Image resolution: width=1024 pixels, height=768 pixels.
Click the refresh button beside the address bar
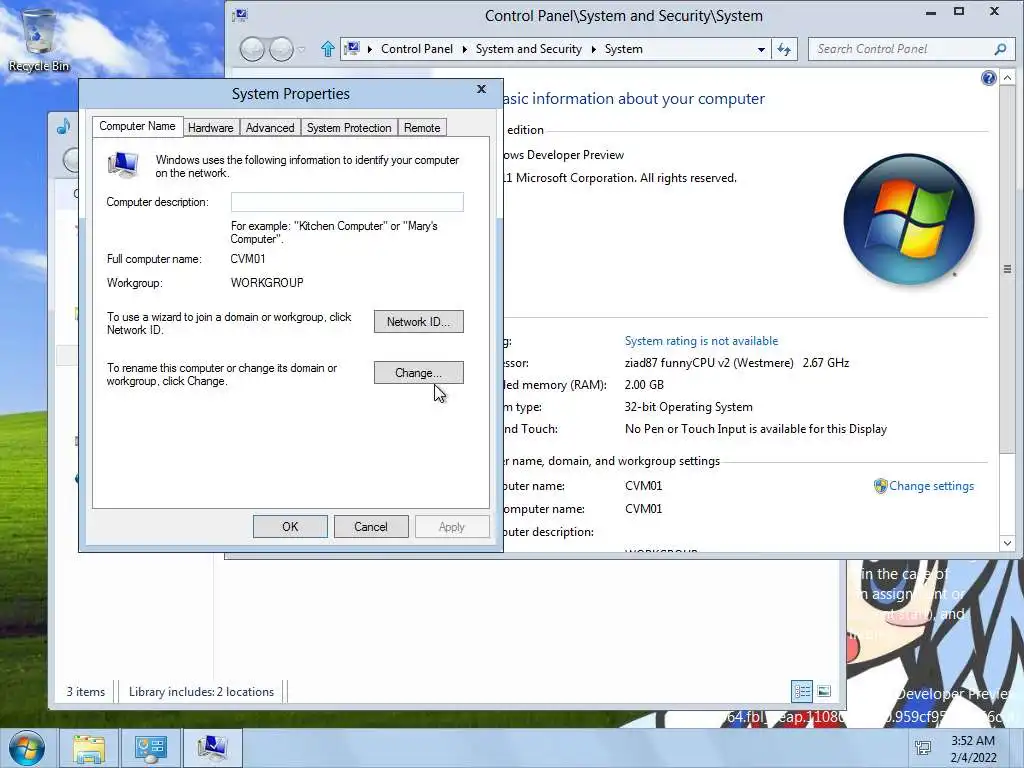784,49
